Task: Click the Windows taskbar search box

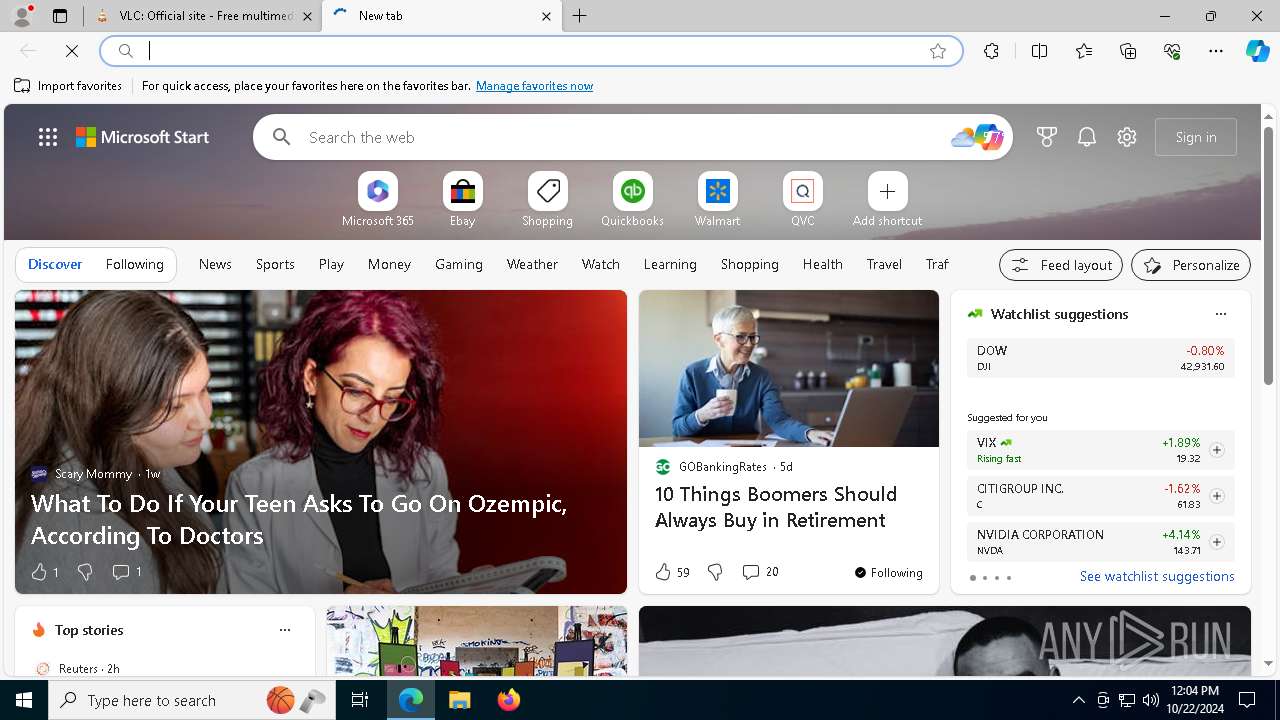Action: point(192,700)
